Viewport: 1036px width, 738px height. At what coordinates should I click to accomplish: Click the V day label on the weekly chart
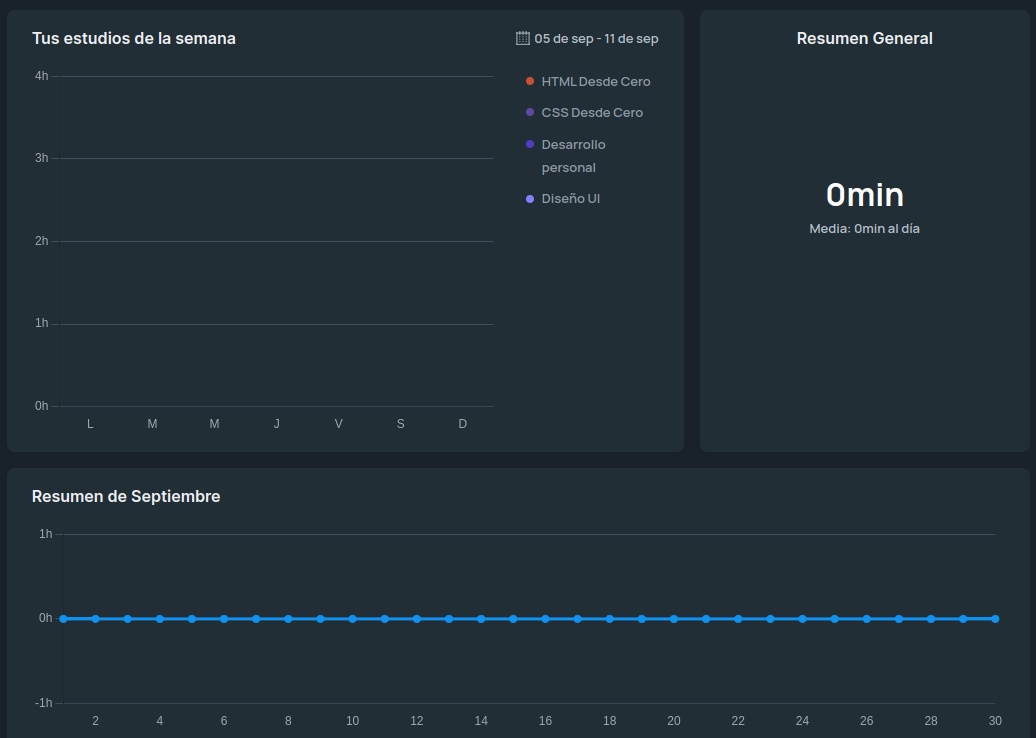pos(339,424)
